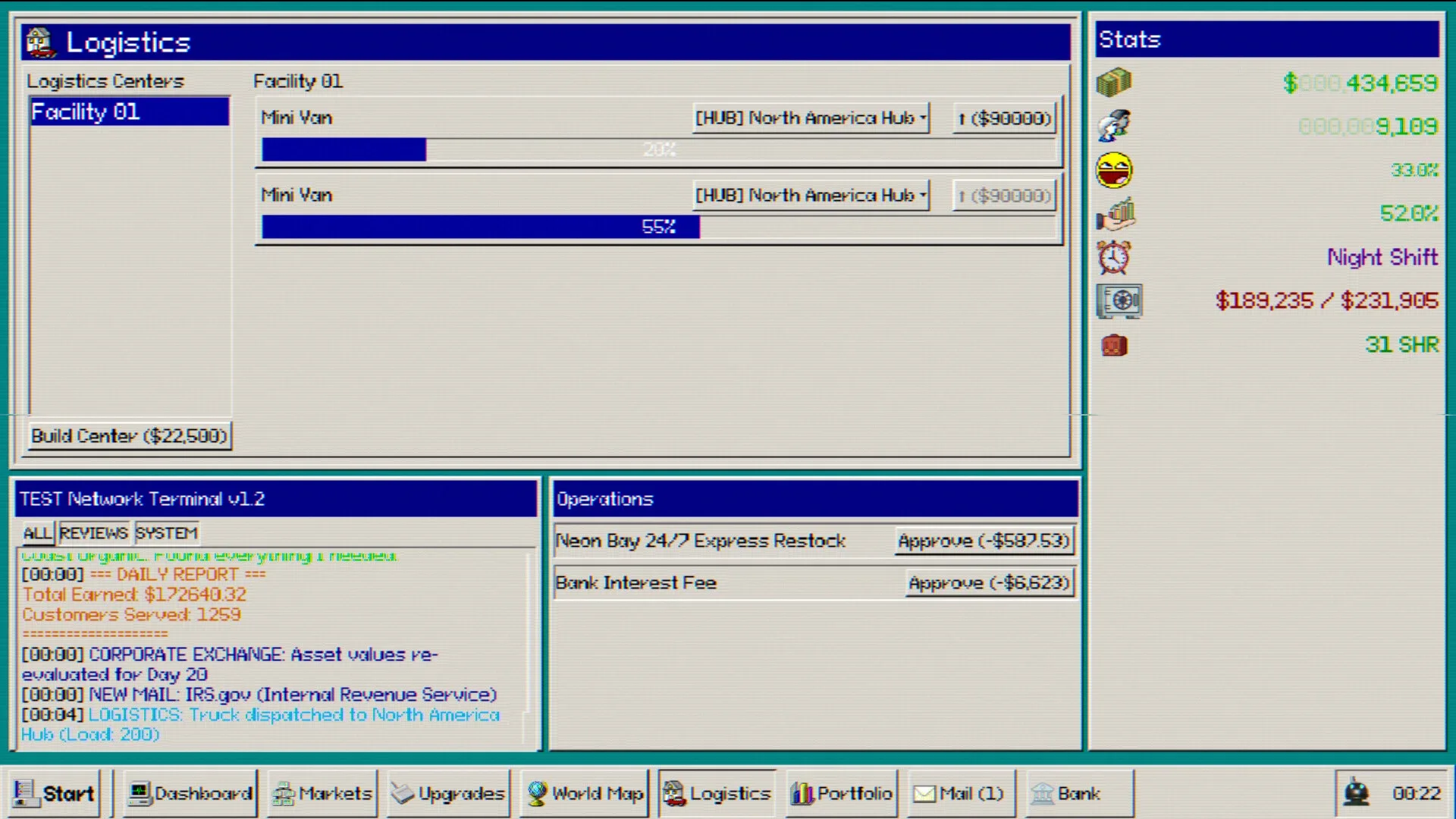The image size is (1456, 819).
Task: Open the Dashboard from the taskbar
Action: (189, 793)
